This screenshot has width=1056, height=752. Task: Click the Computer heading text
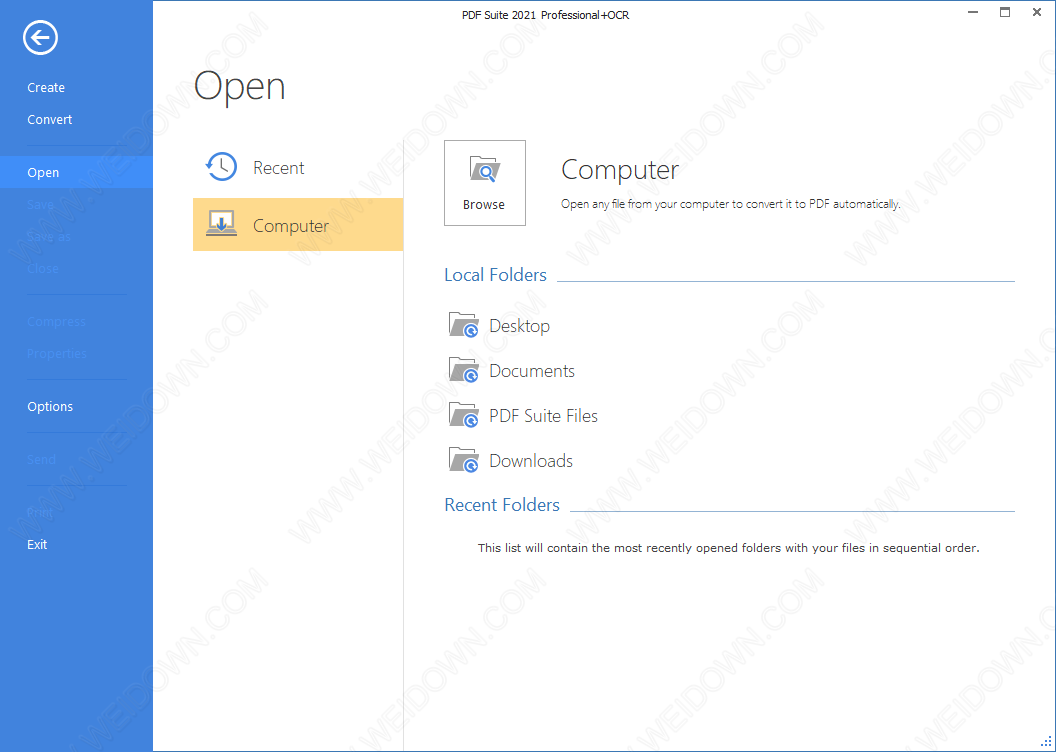point(620,170)
